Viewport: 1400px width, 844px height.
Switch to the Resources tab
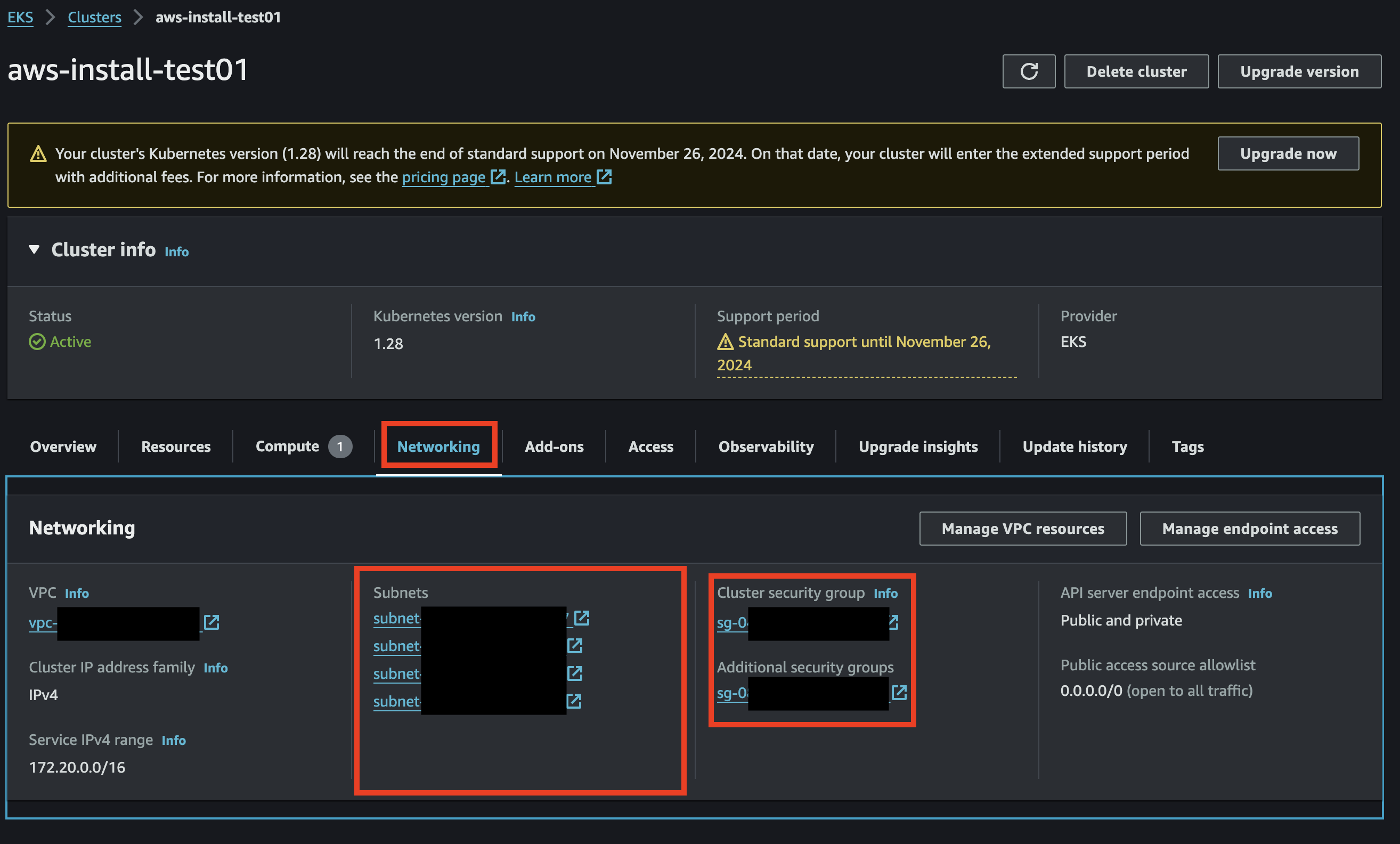click(176, 446)
